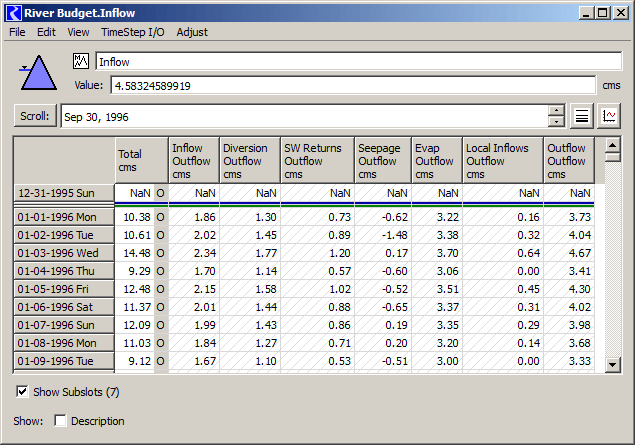Select the 01-03-1996 Wed row header
Viewport: 635px width, 445px height.
[x=64, y=253]
